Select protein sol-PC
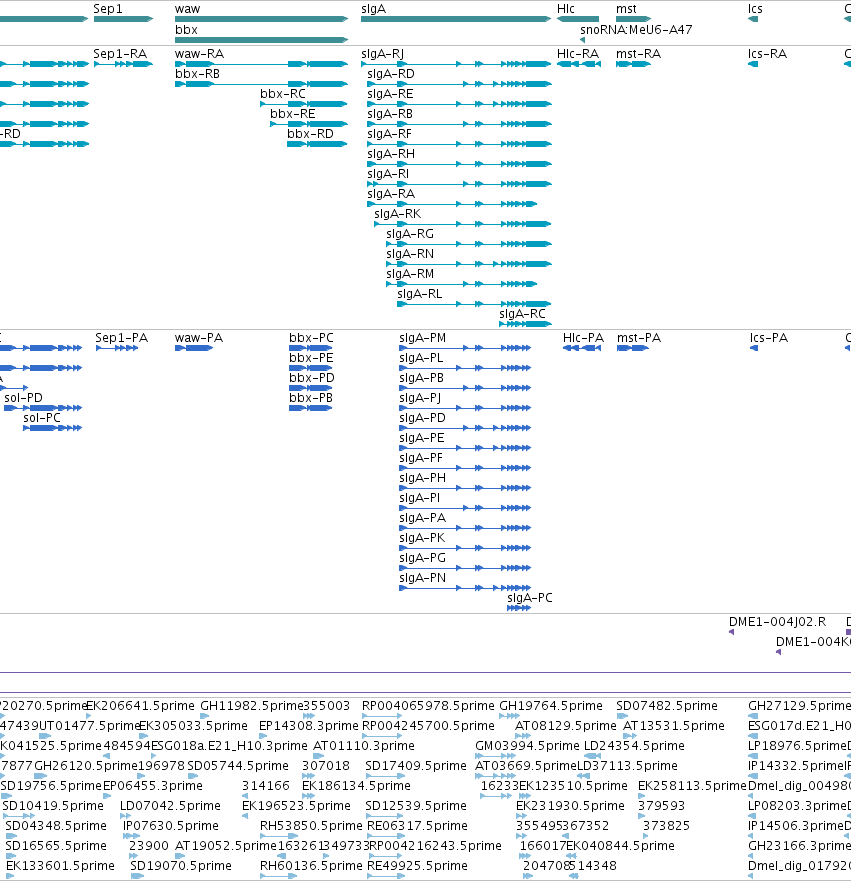This screenshot has height=881, width=851. point(52,428)
